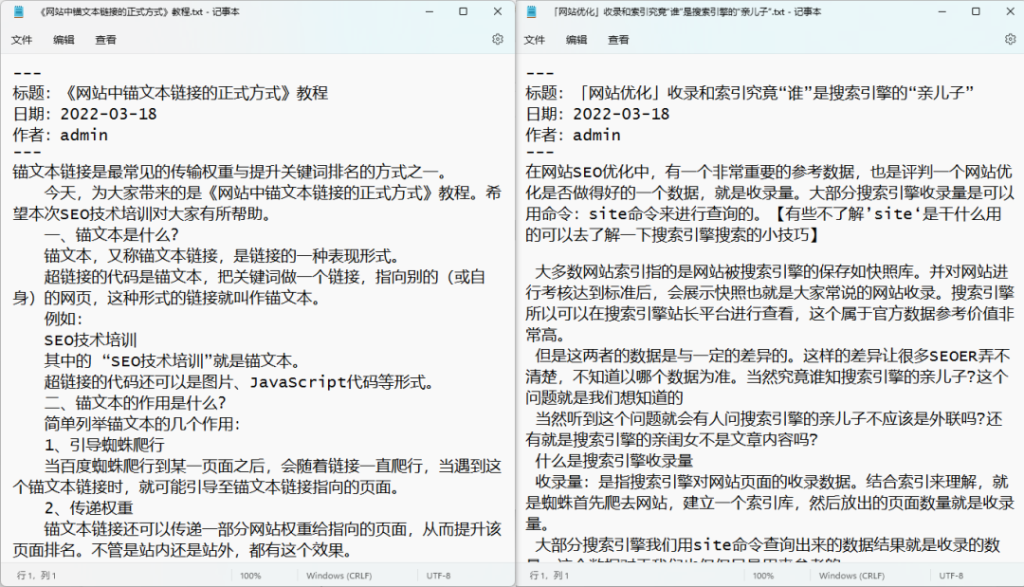Open settings in the 锚文本链接 Notepad window
This screenshot has width=1024, height=587.
497,39
